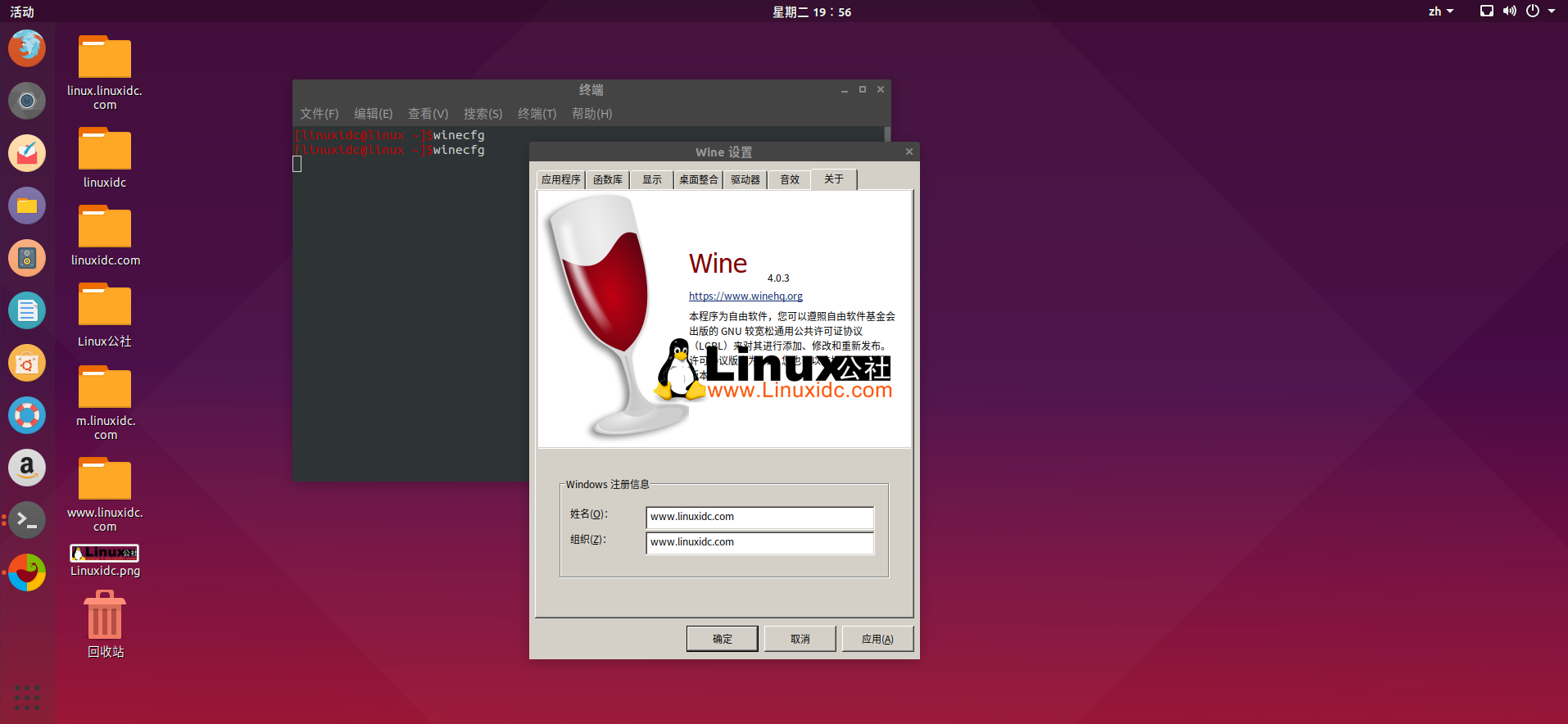Open the winehq.org hyperlink

click(745, 296)
